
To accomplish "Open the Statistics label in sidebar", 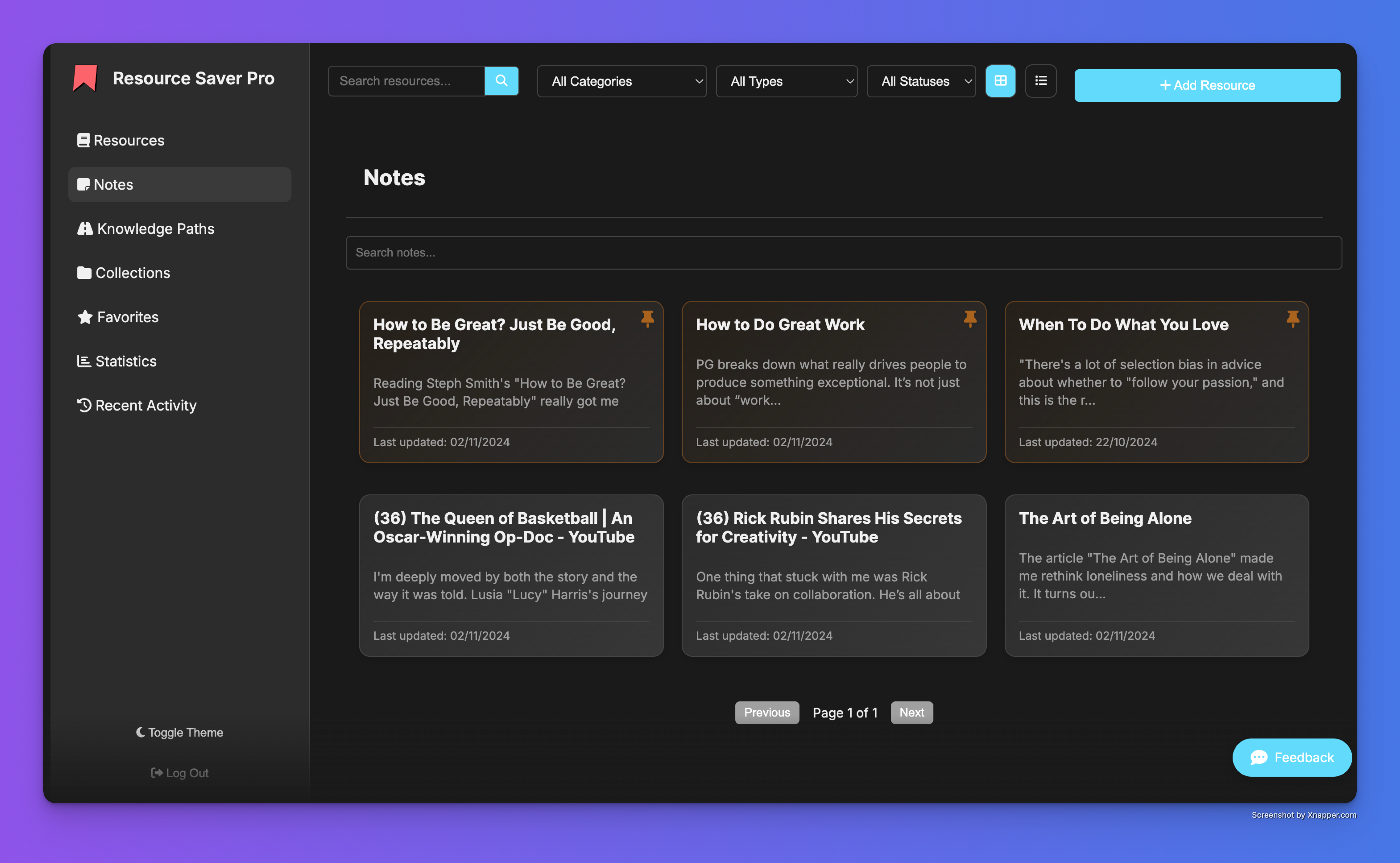I will pos(126,361).
